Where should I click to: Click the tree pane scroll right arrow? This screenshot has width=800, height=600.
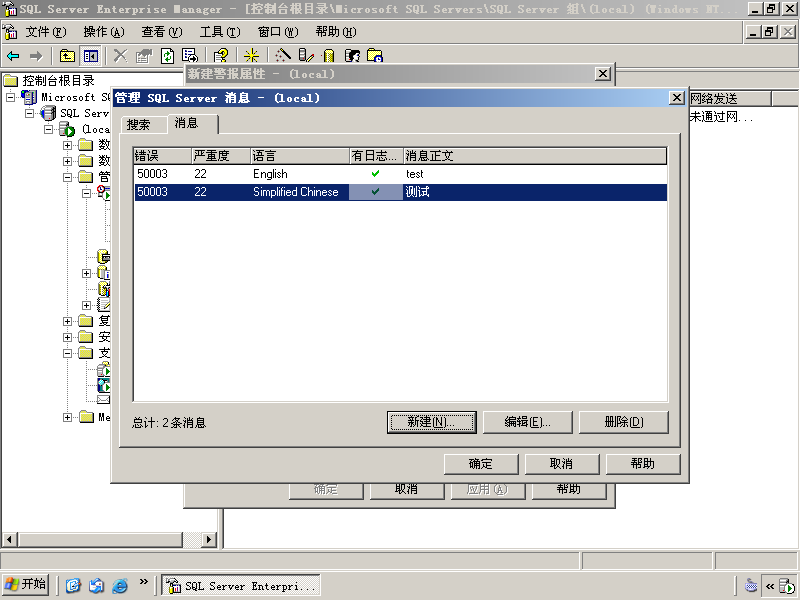(208, 539)
